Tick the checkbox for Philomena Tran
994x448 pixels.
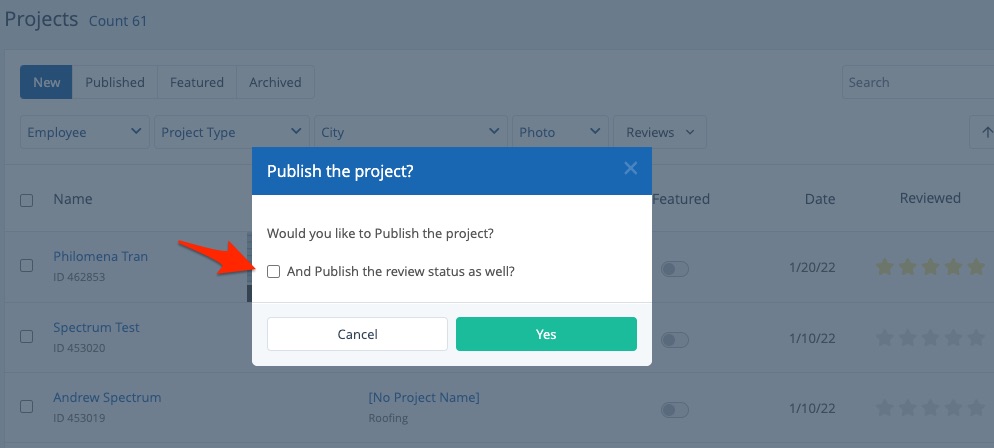tap(27, 265)
